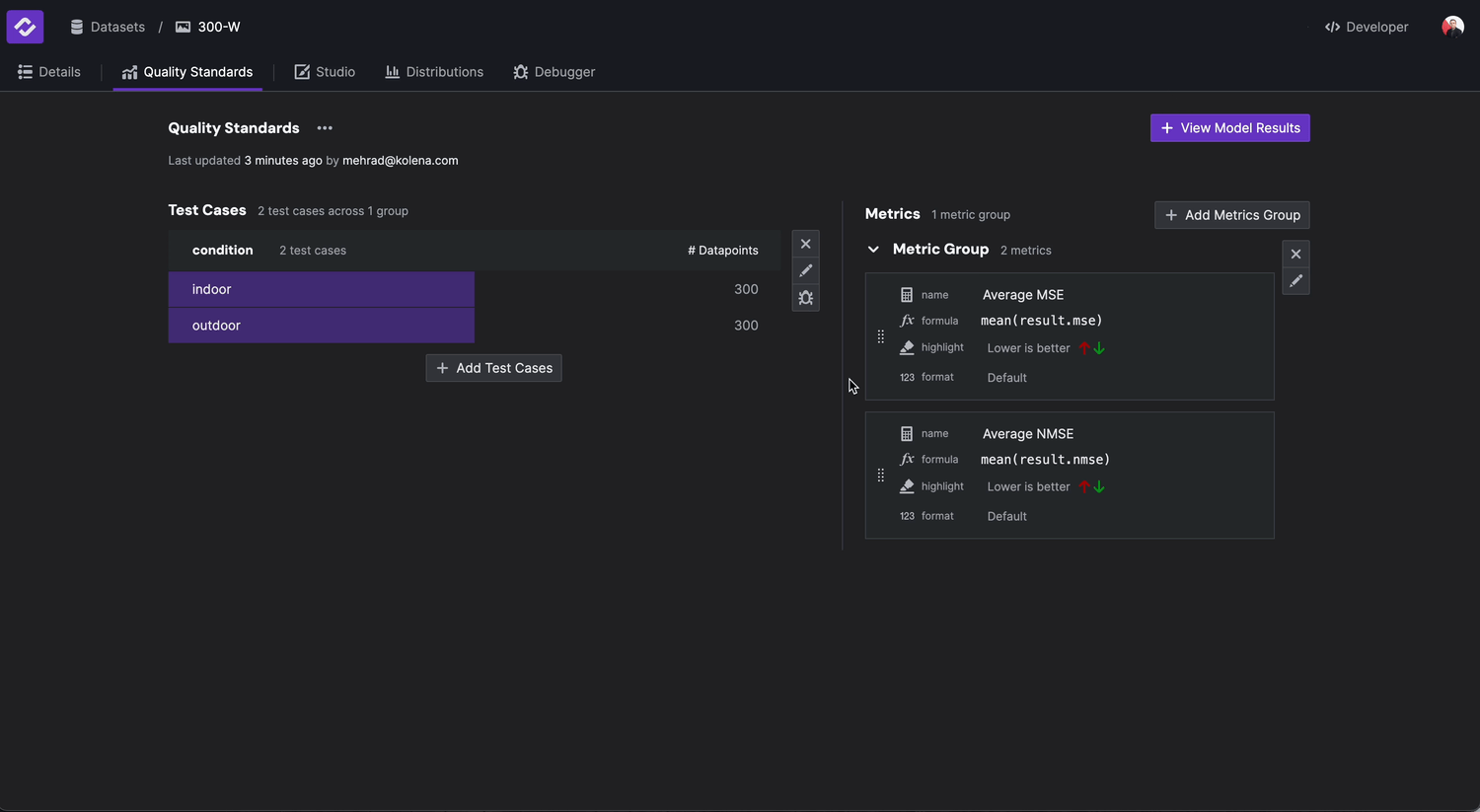Open the user profile avatar
The height and width of the screenshot is (812, 1480).
[x=1452, y=27]
